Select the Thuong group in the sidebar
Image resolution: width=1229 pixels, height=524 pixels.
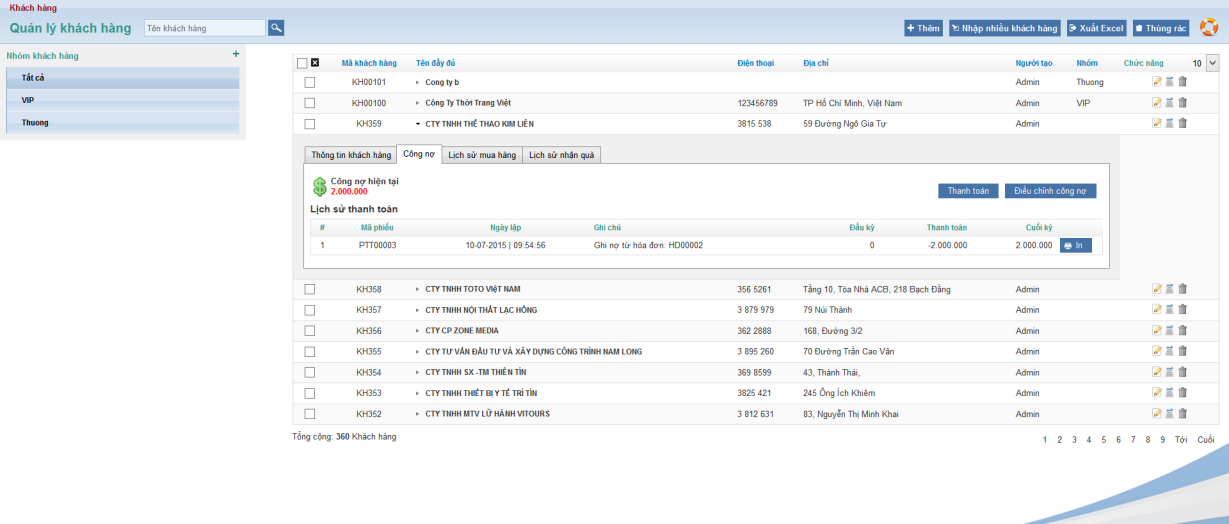[123, 123]
